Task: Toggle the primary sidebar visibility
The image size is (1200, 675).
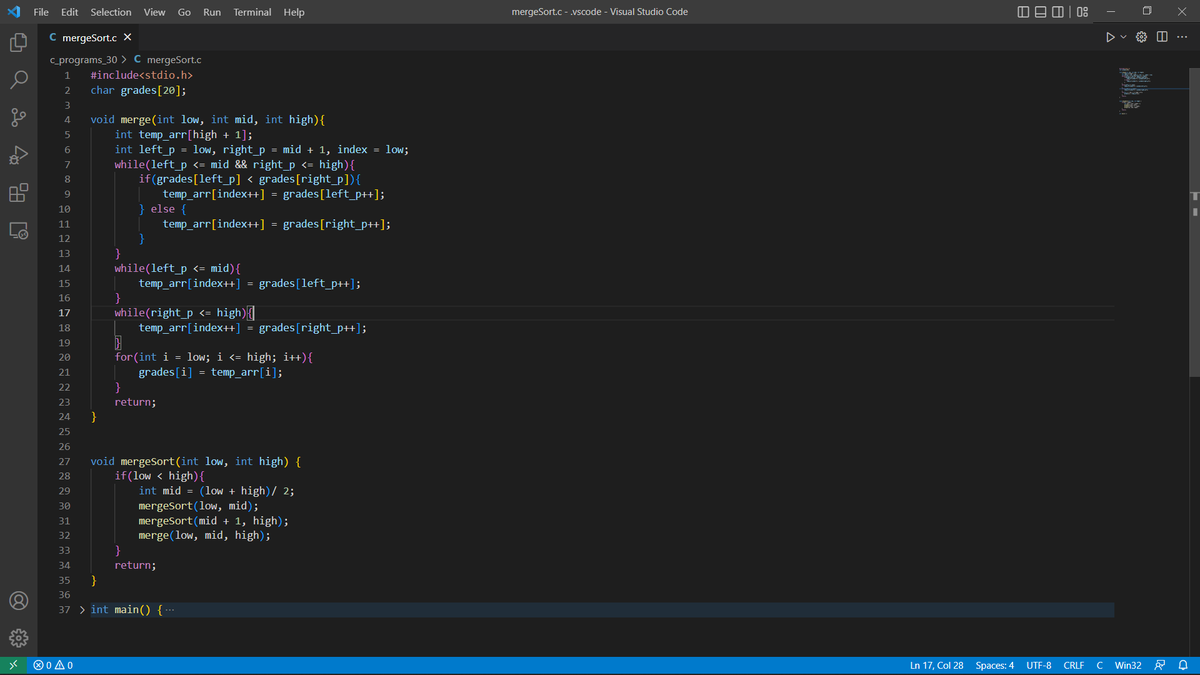Action: pos(1021,11)
